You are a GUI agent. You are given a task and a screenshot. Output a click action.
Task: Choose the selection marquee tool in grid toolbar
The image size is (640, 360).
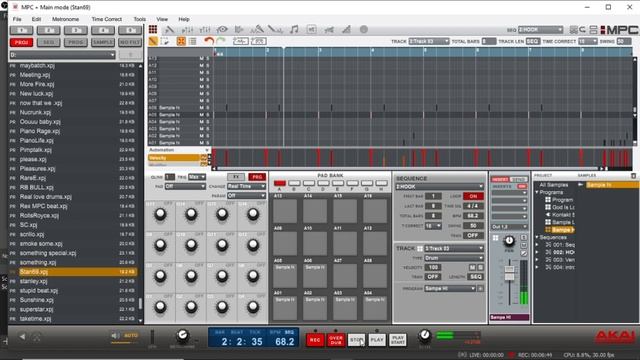(x=165, y=41)
